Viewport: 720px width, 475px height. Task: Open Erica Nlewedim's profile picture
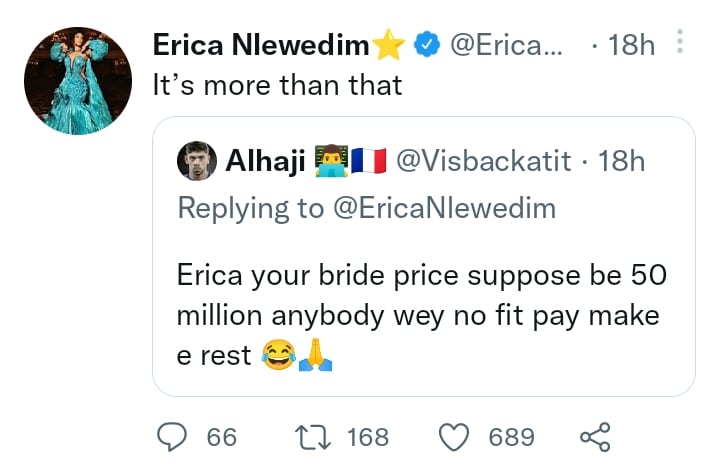(x=78, y=81)
